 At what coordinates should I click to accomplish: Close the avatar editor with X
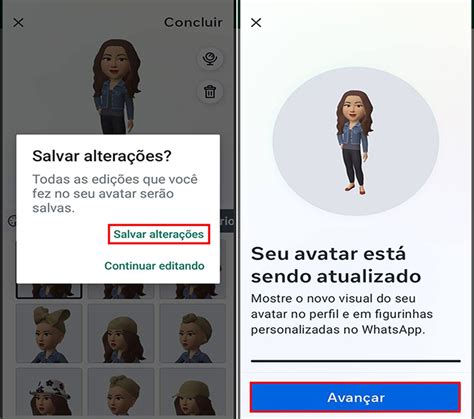pyautogui.click(x=18, y=23)
